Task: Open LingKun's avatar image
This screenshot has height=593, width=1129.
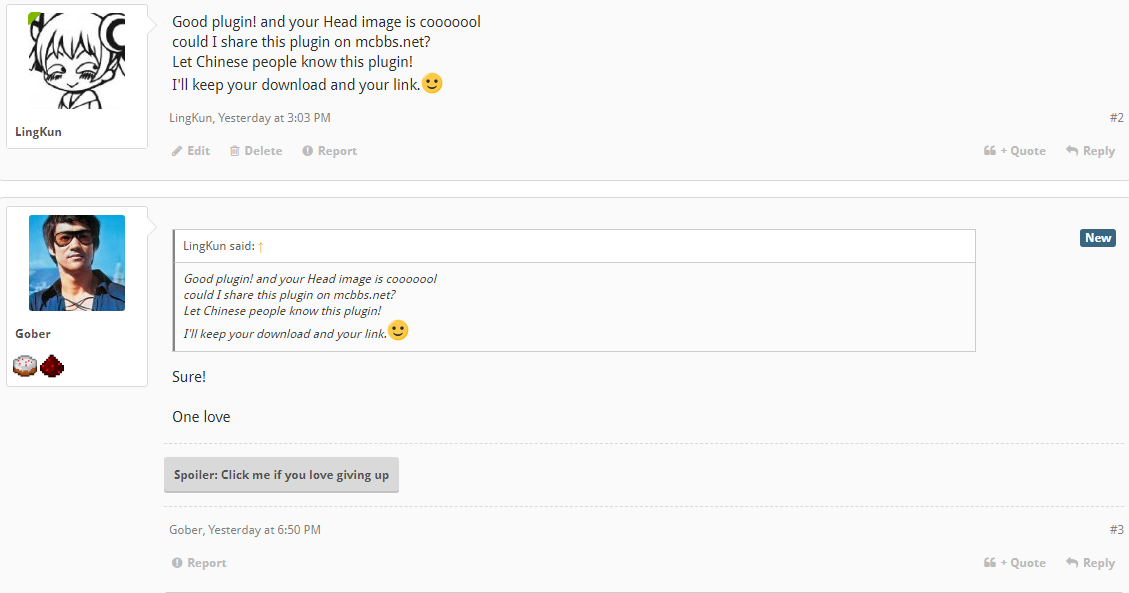Action: (77, 60)
